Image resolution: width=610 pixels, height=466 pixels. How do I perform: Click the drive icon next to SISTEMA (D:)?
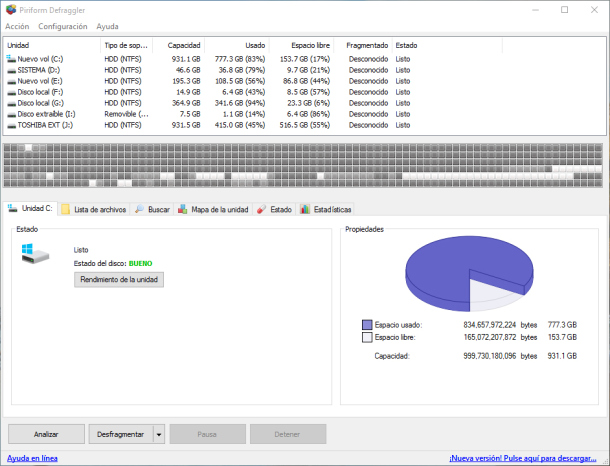[x=11, y=70]
